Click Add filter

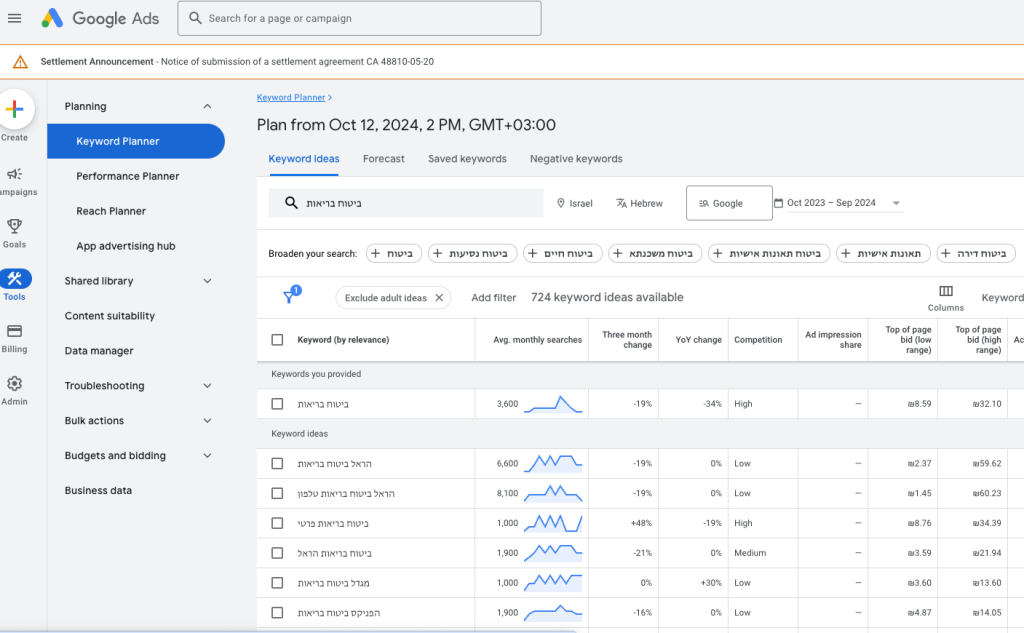tap(494, 298)
